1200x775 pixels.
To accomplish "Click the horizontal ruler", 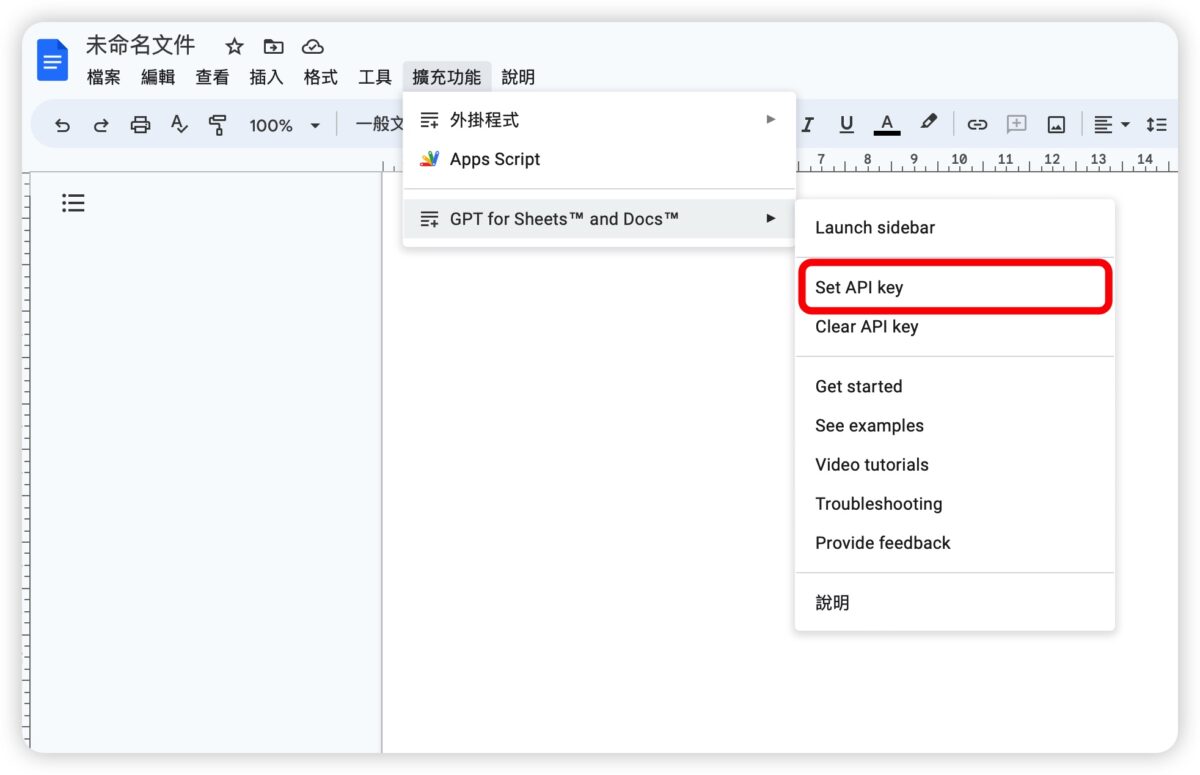I will point(987,160).
